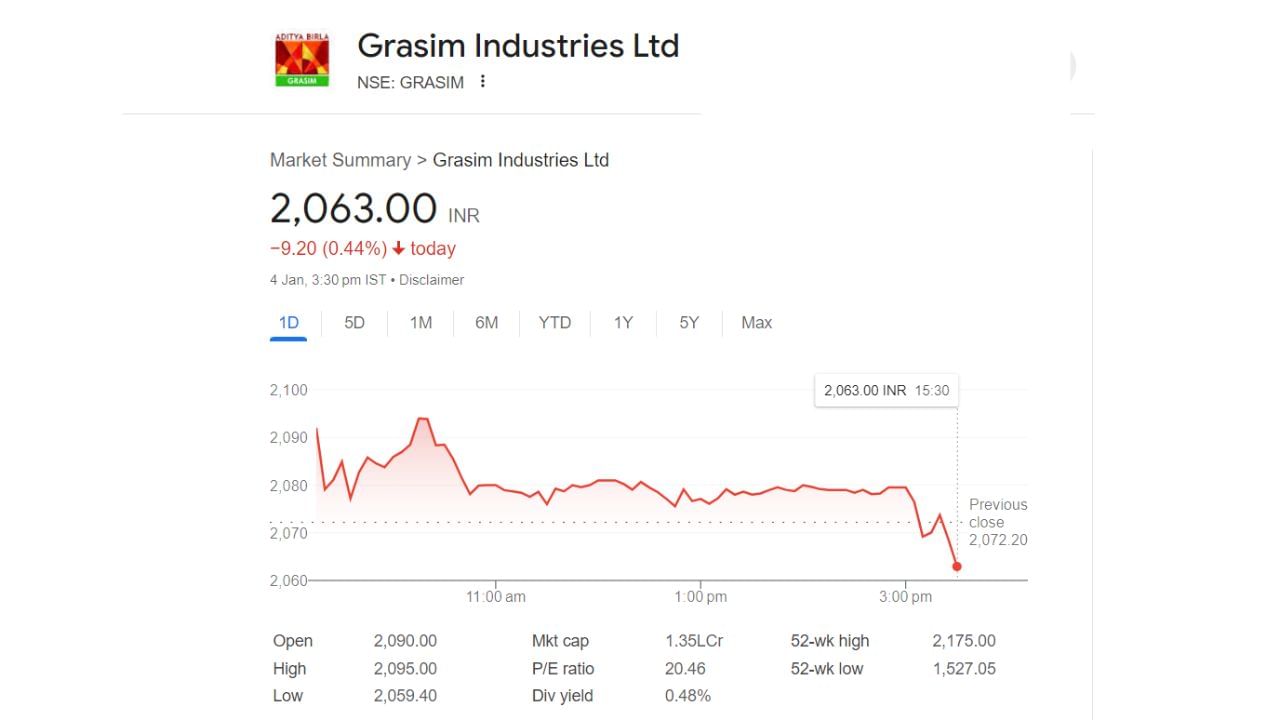Show the Max history chart
1280x720 pixels.
[x=756, y=323]
